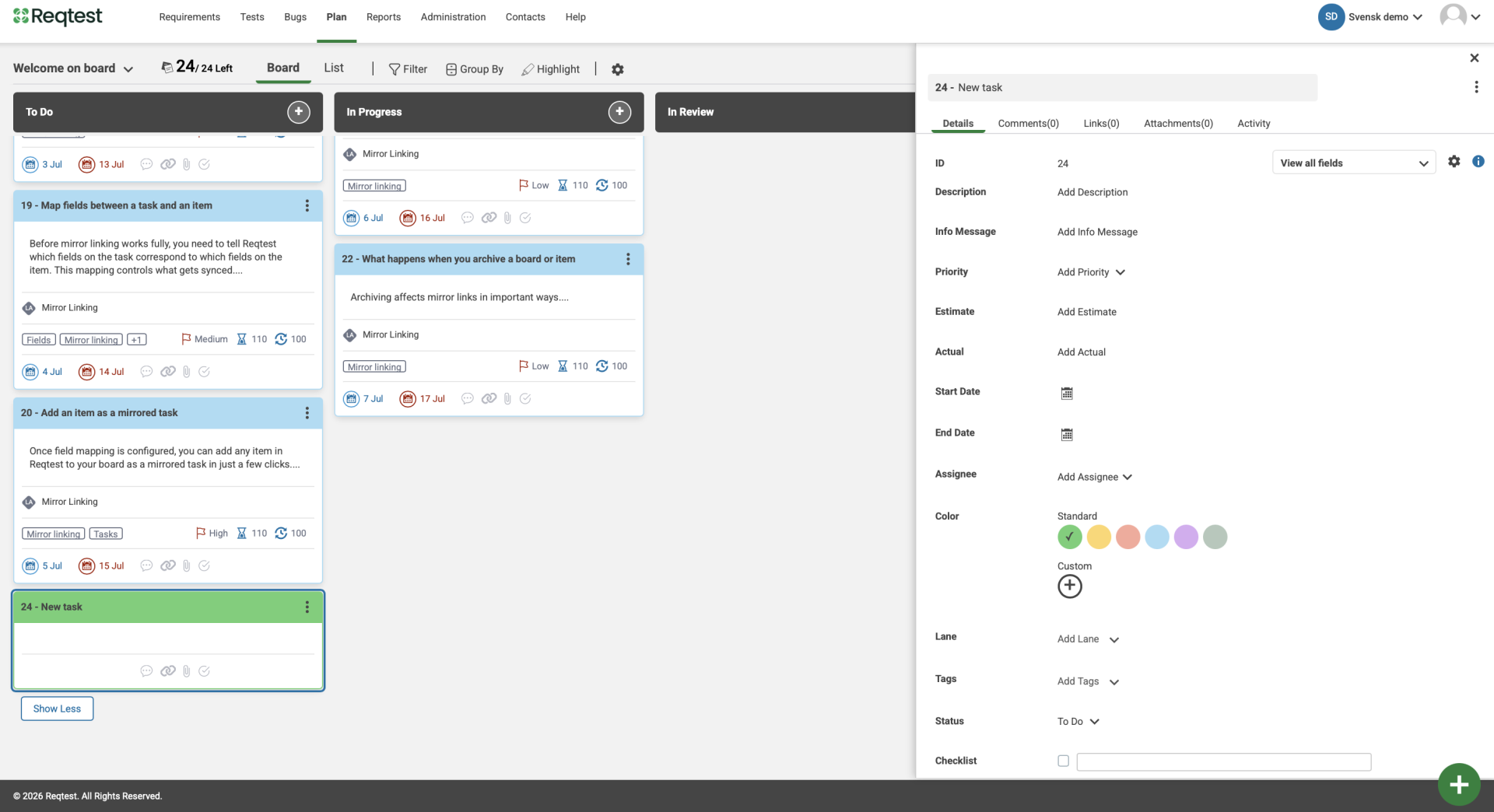1494x812 pixels.
Task: Tick the Checklist checkbox
Action: pos(1063,761)
